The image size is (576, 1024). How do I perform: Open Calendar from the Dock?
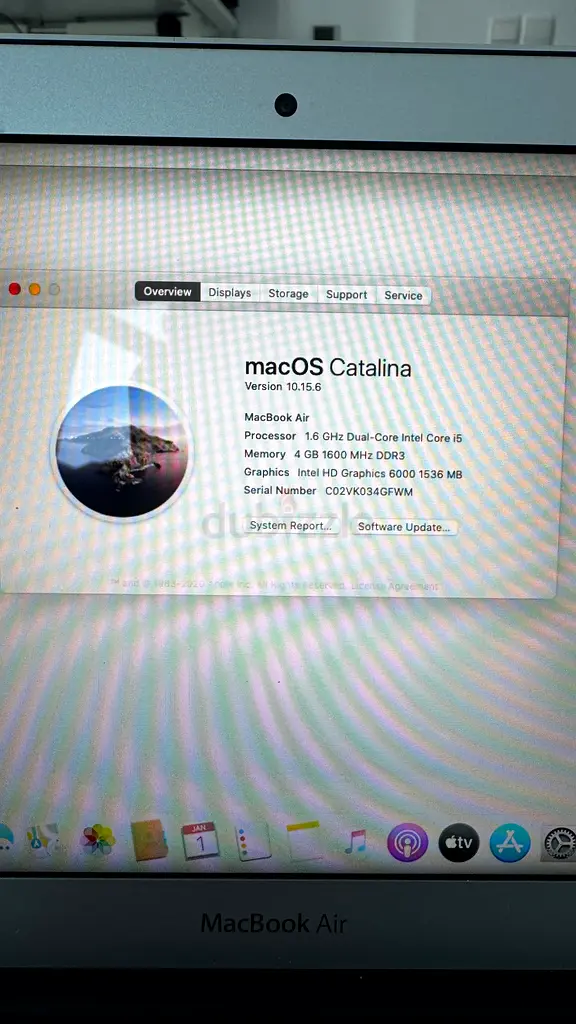pyautogui.click(x=200, y=841)
